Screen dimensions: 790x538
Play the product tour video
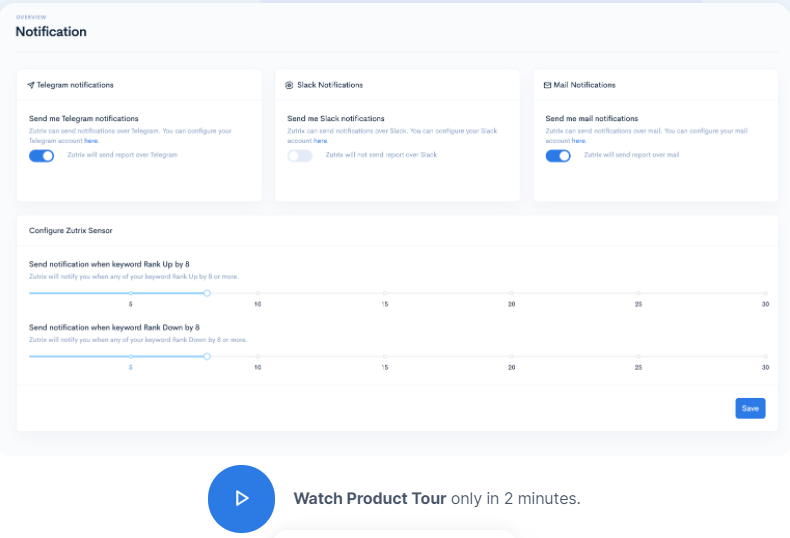coord(241,498)
